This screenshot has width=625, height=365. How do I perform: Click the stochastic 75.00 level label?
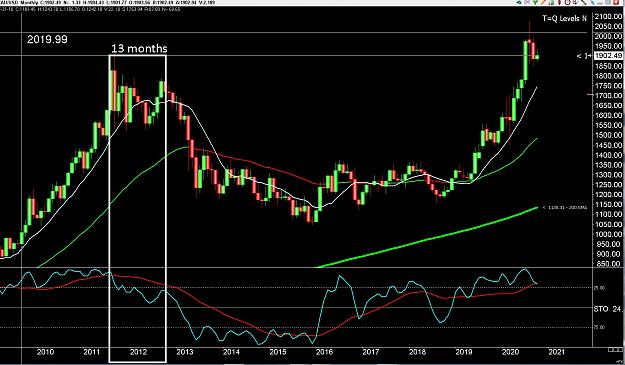point(600,327)
